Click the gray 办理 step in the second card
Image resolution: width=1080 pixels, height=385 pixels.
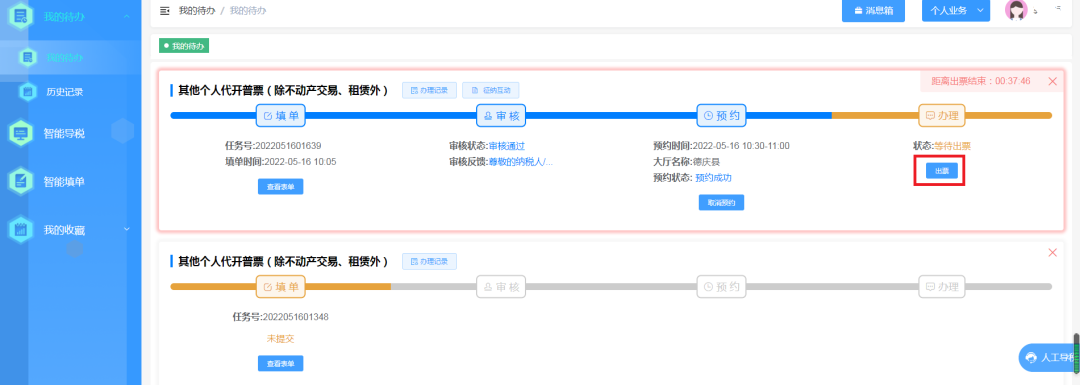click(942, 287)
